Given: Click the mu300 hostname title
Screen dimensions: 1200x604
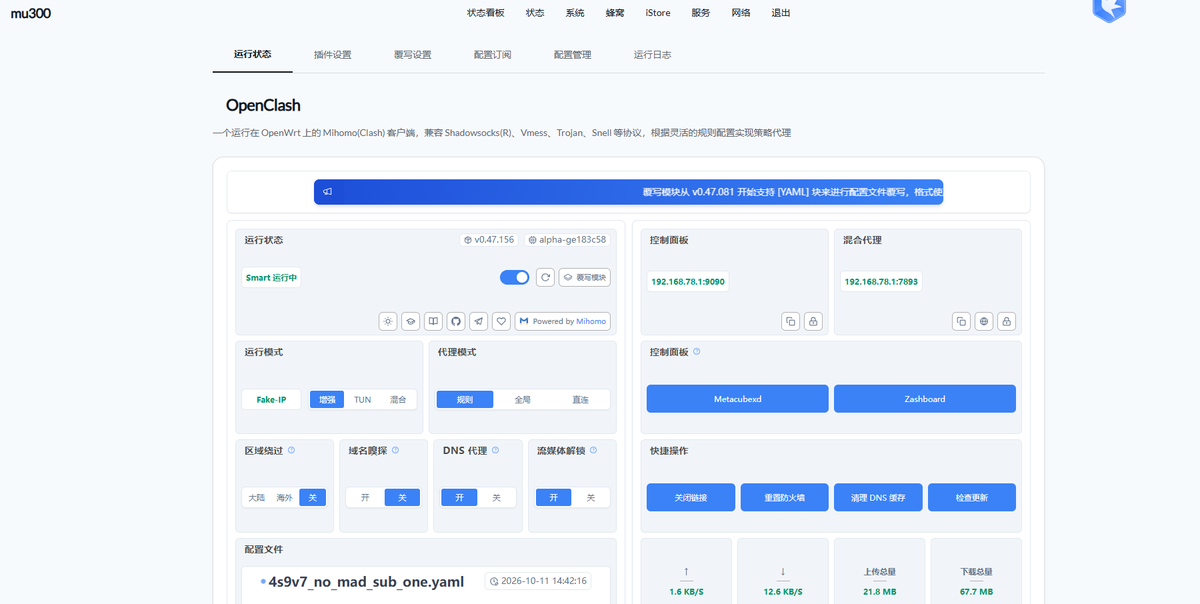Looking at the screenshot, I should click(31, 14).
